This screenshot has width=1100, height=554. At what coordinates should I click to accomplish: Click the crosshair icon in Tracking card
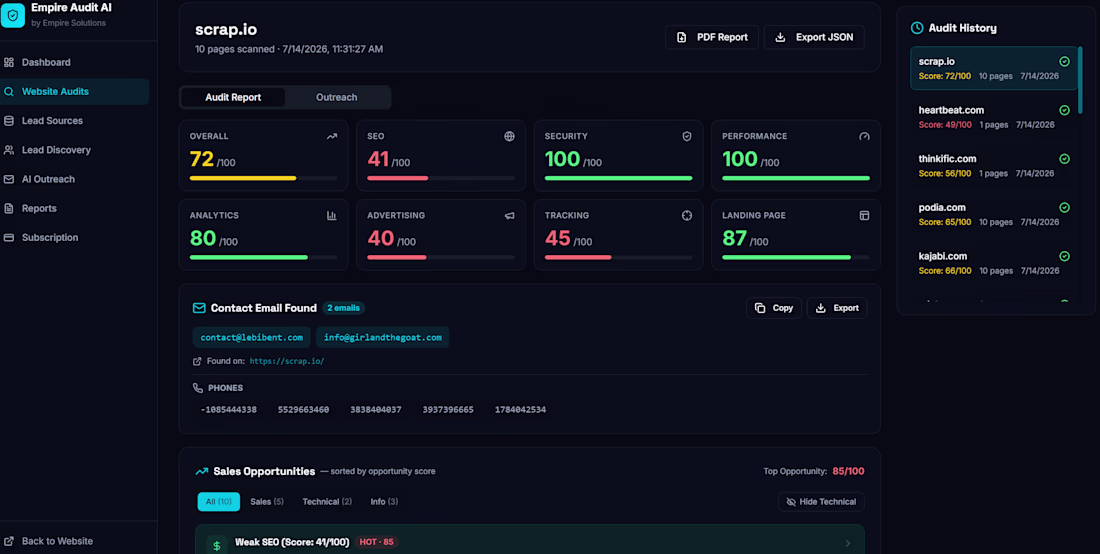687,215
